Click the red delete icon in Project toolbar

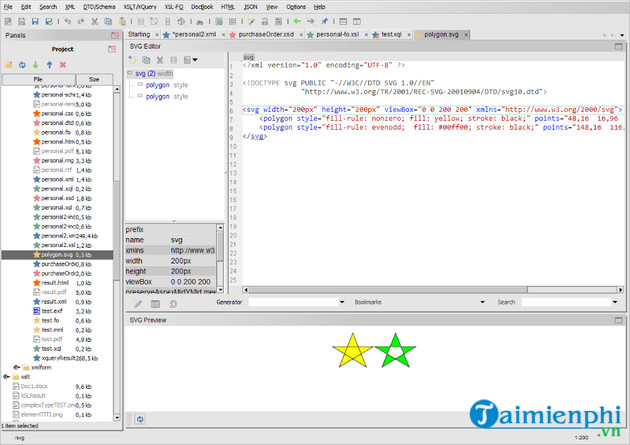click(64, 65)
